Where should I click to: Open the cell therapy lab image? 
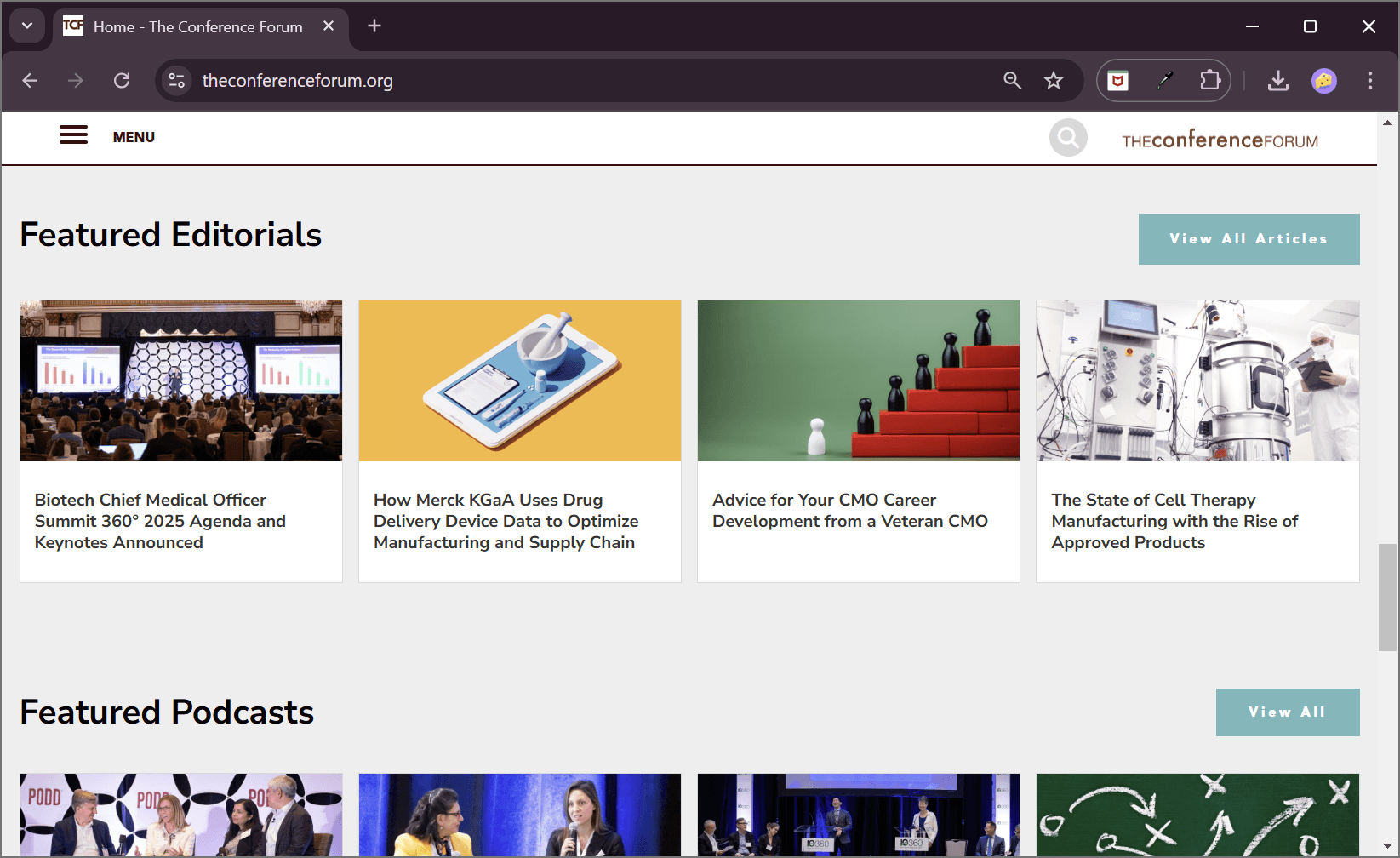[x=1197, y=380]
